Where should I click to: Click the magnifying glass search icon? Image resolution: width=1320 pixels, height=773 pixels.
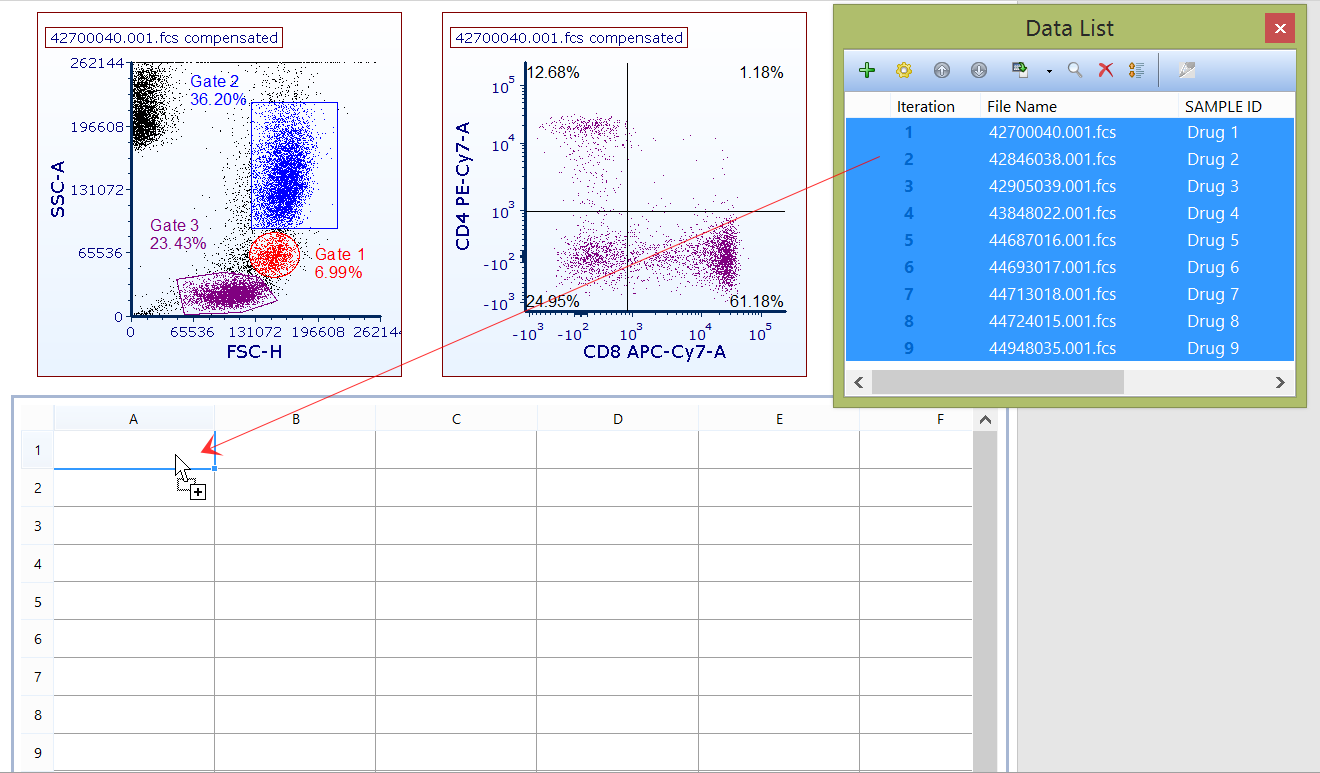pos(1075,70)
